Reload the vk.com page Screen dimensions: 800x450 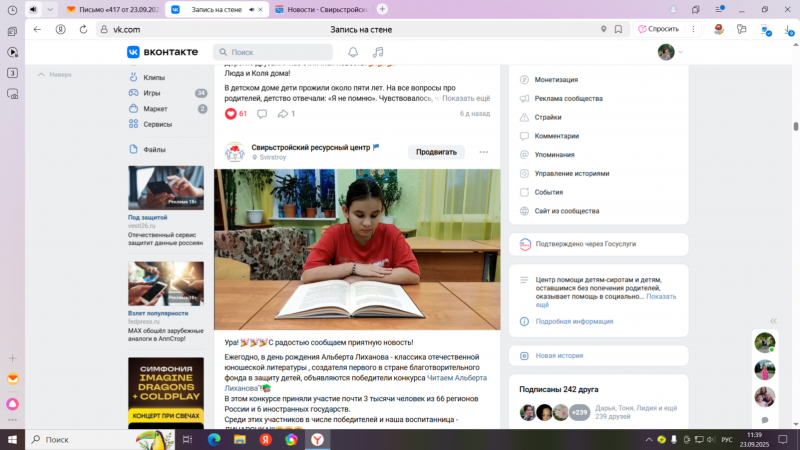coord(83,30)
